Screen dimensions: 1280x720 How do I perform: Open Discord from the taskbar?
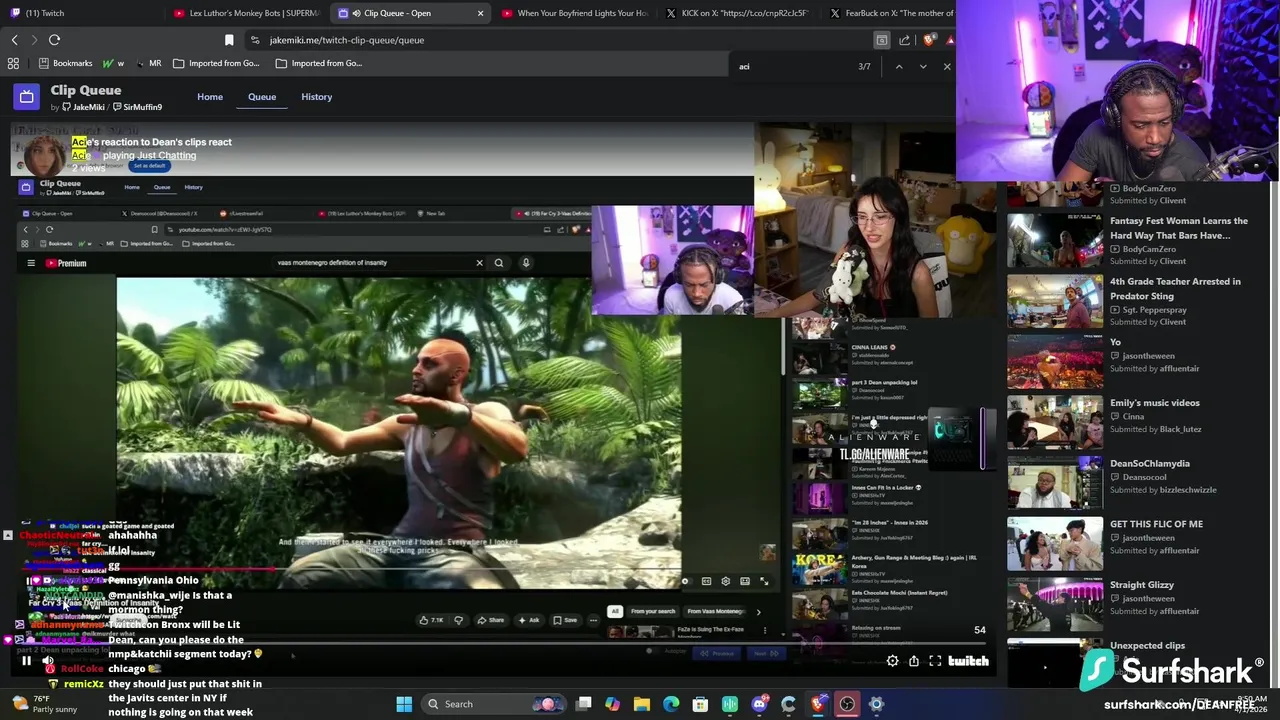pyautogui.click(x=759, y=704)
